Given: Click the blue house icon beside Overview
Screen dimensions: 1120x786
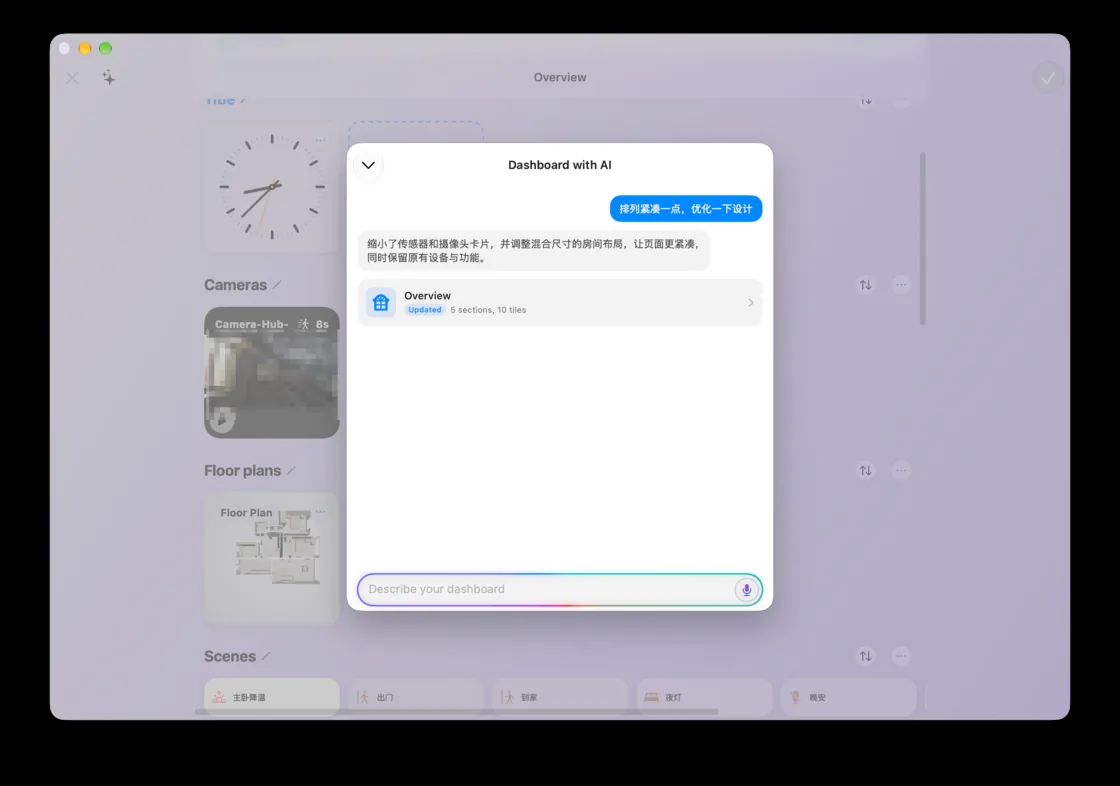Looking at the screenshot, I should [381, 302].
